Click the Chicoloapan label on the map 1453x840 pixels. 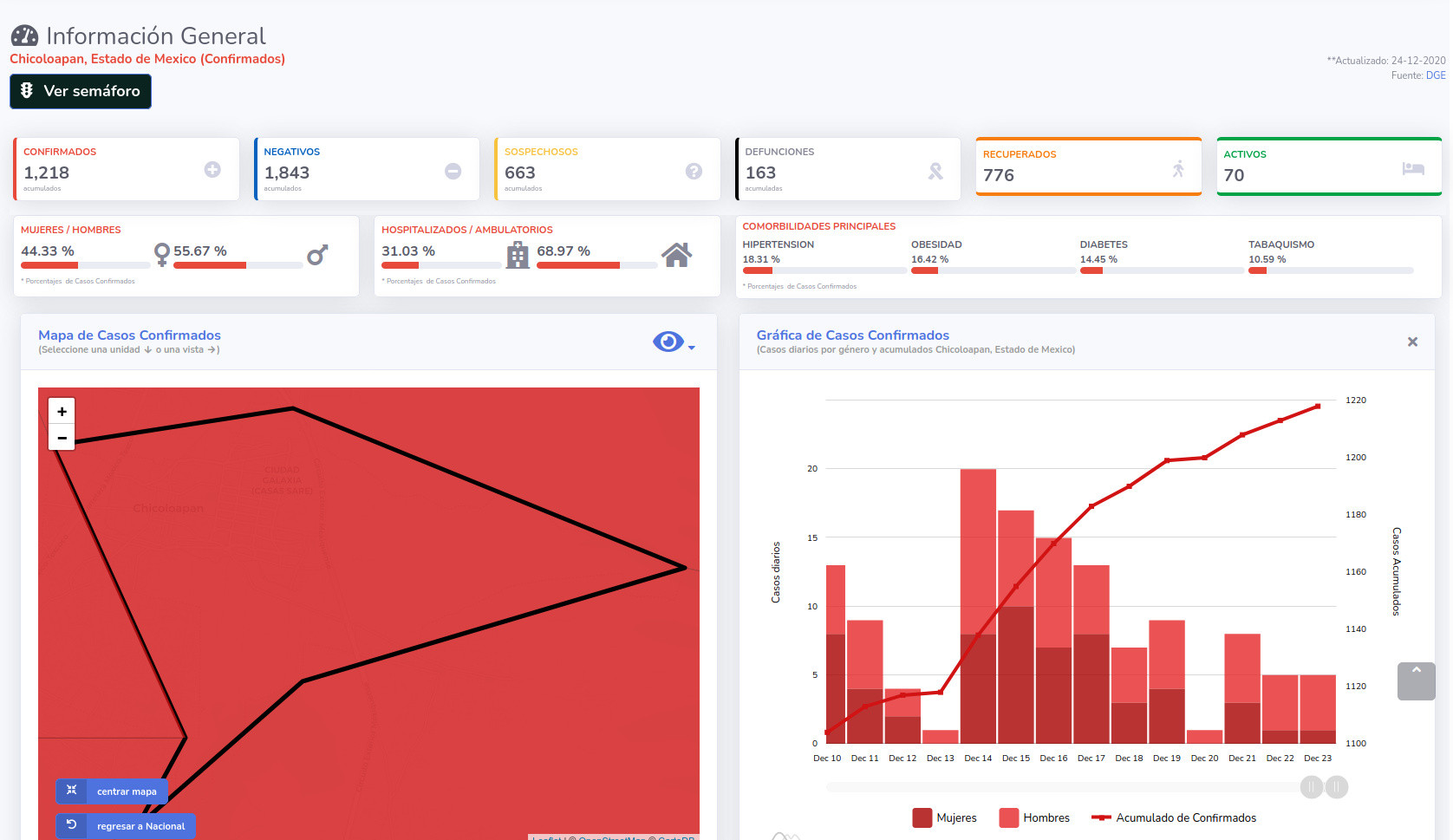(168, 508)
